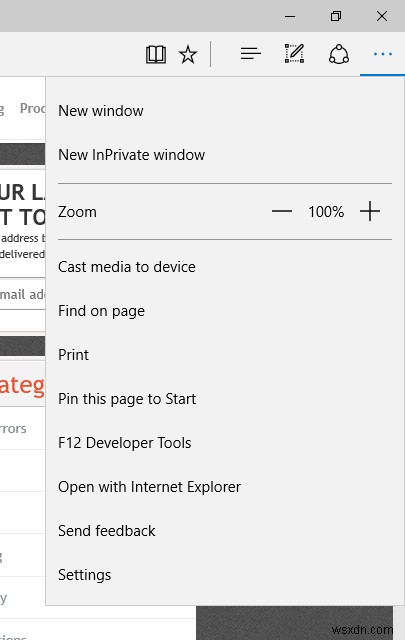Choose Open with Internet Explorer
This screenshot has width=405, height=640.
pos(225,487)
